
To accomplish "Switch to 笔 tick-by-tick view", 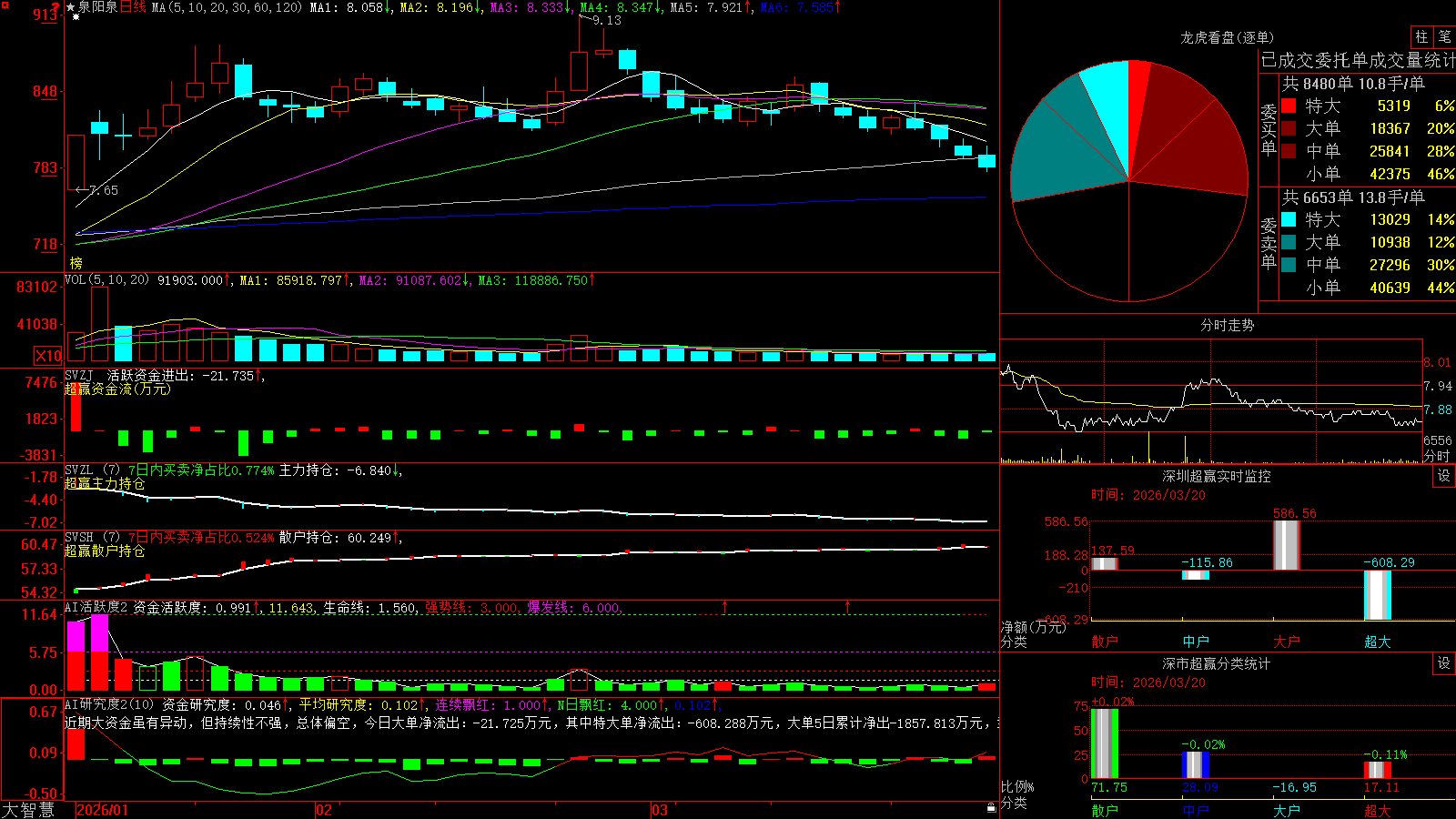I will pos(1444,36).
